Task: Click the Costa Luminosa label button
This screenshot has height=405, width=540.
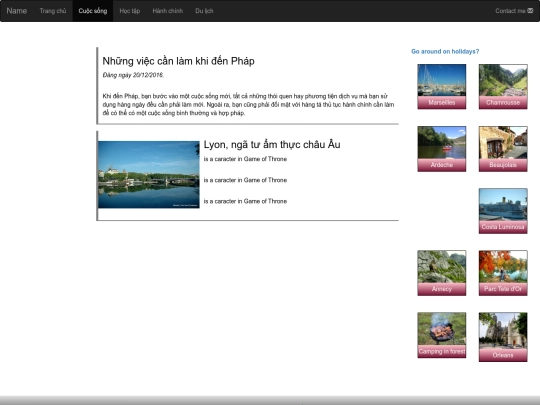Action: (503, 227)
